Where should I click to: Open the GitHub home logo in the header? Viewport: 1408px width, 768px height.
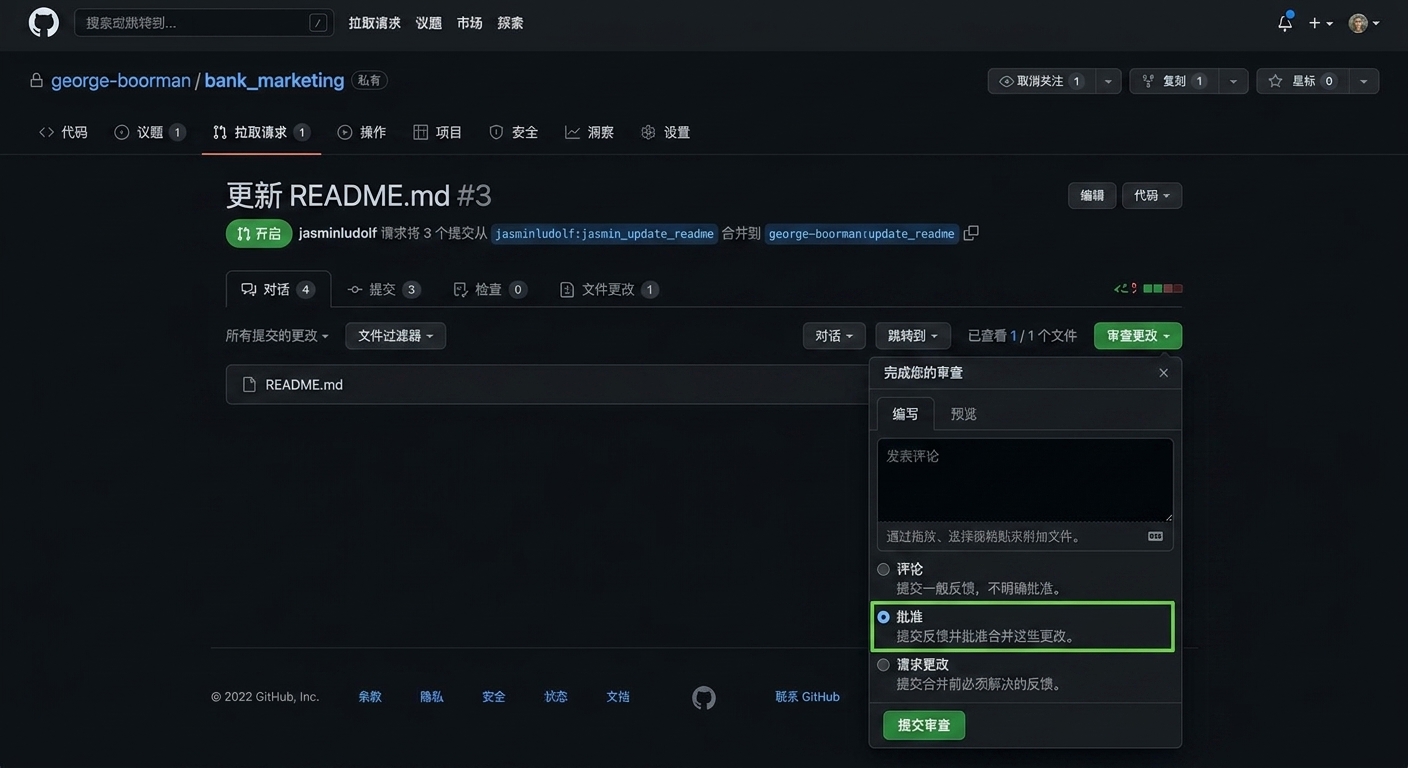tap(44, 22)
